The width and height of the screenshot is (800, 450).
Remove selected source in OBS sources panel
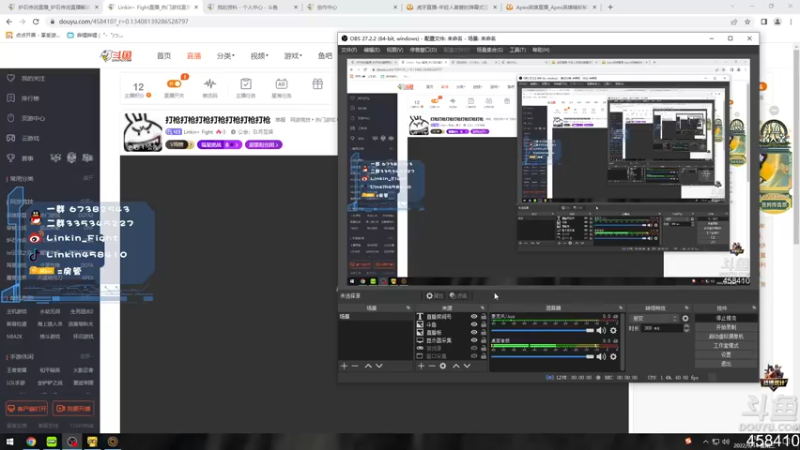point(432,366)
